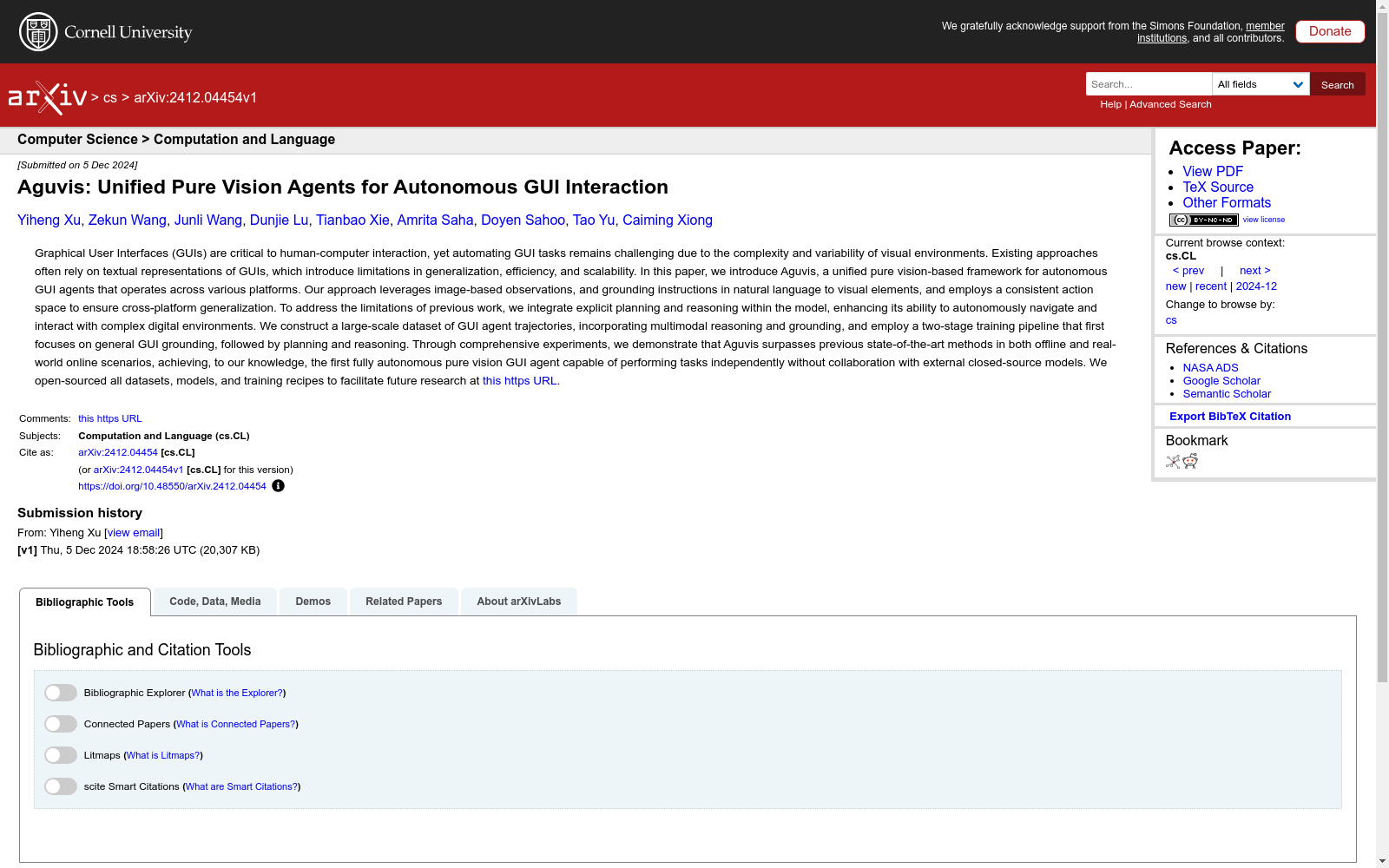The width and height of the screenshot is (1389, 868).
Task: Browse by cs link in sidebar
Action: [x=1171, y=320]
